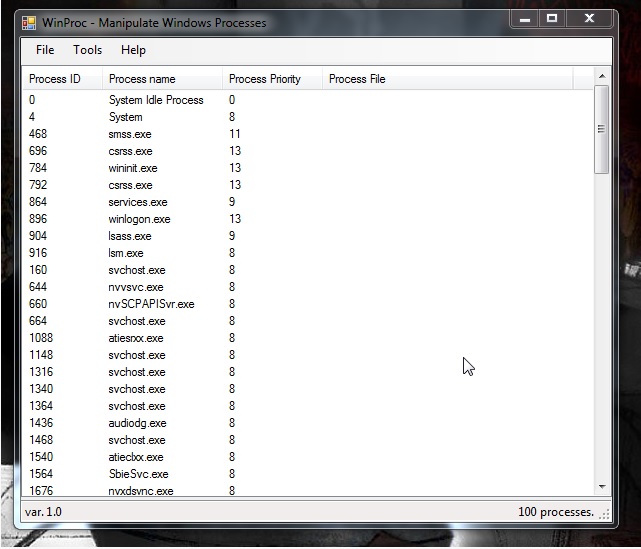Click the WinProc application icon in title bar
The image size is (641, 549).
point(29,23)
